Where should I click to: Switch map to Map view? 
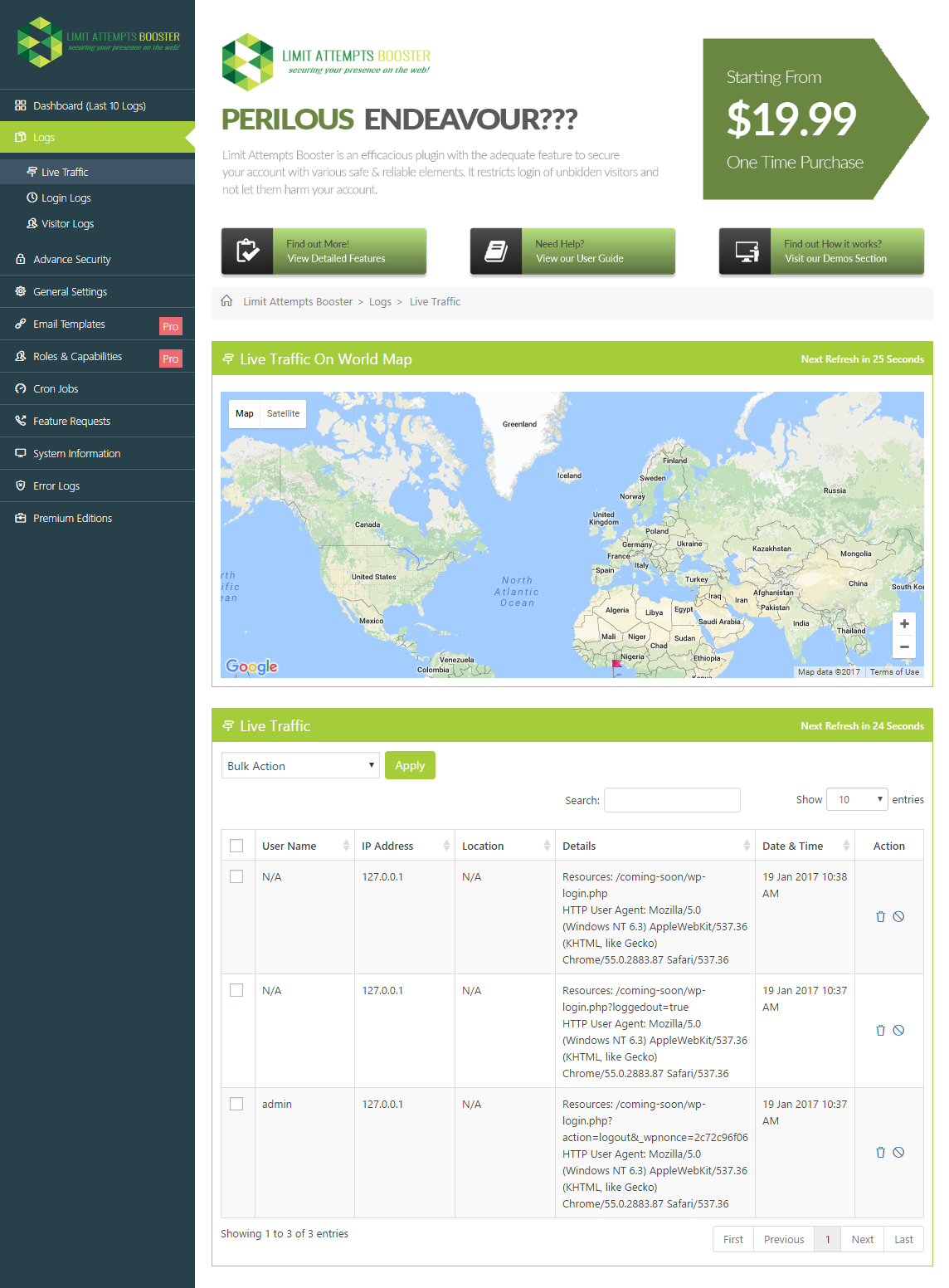tap(245, 413)
